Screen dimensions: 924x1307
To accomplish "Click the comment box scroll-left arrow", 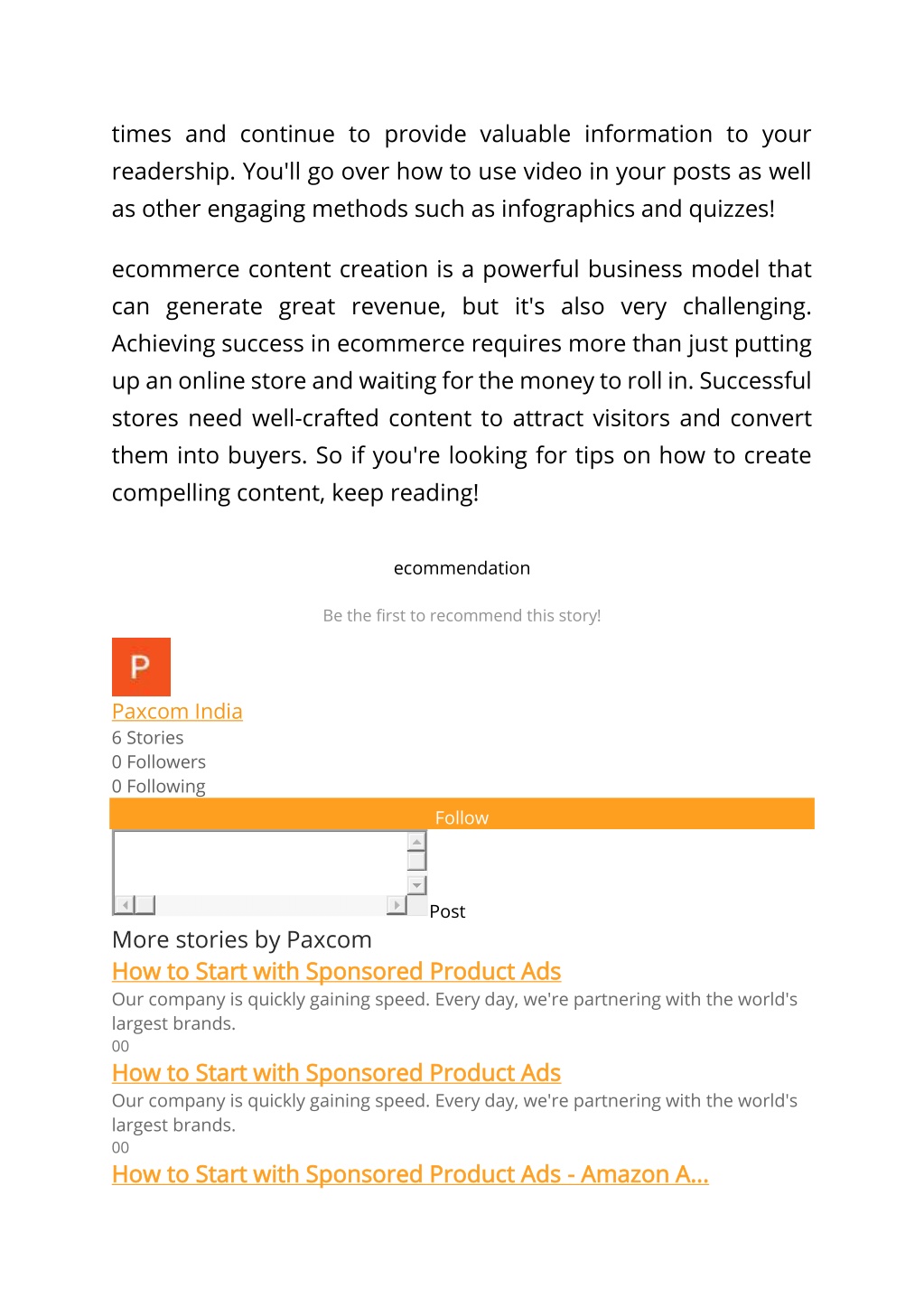I will point(125,904).
